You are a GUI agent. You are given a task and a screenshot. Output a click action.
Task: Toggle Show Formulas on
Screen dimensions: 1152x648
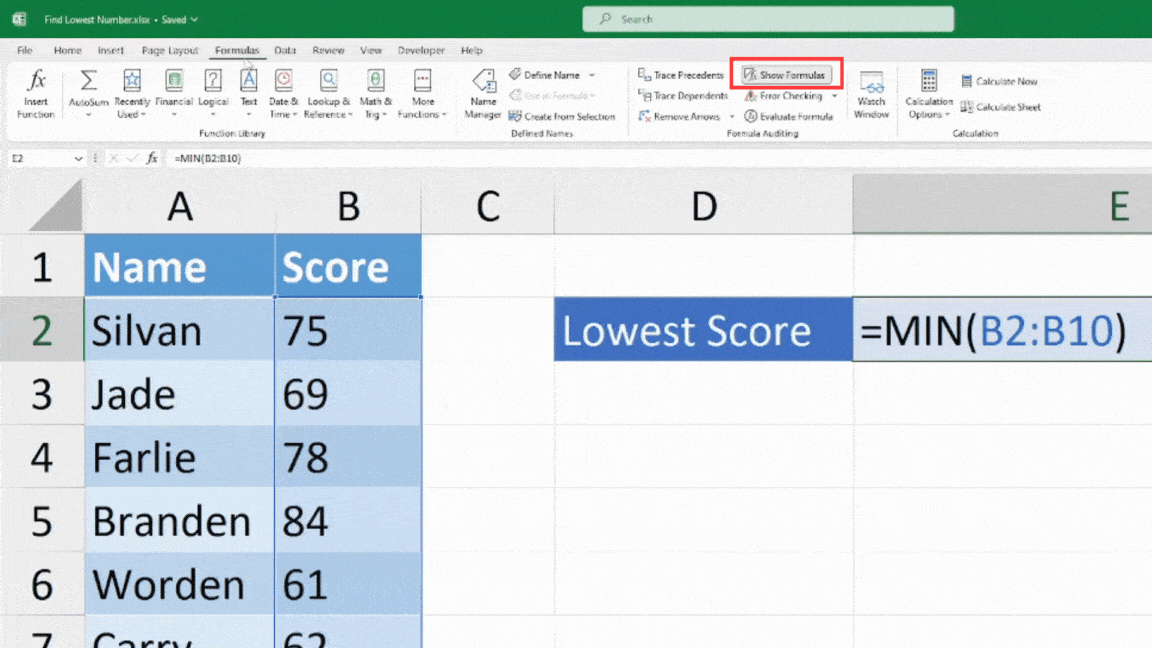786,74
